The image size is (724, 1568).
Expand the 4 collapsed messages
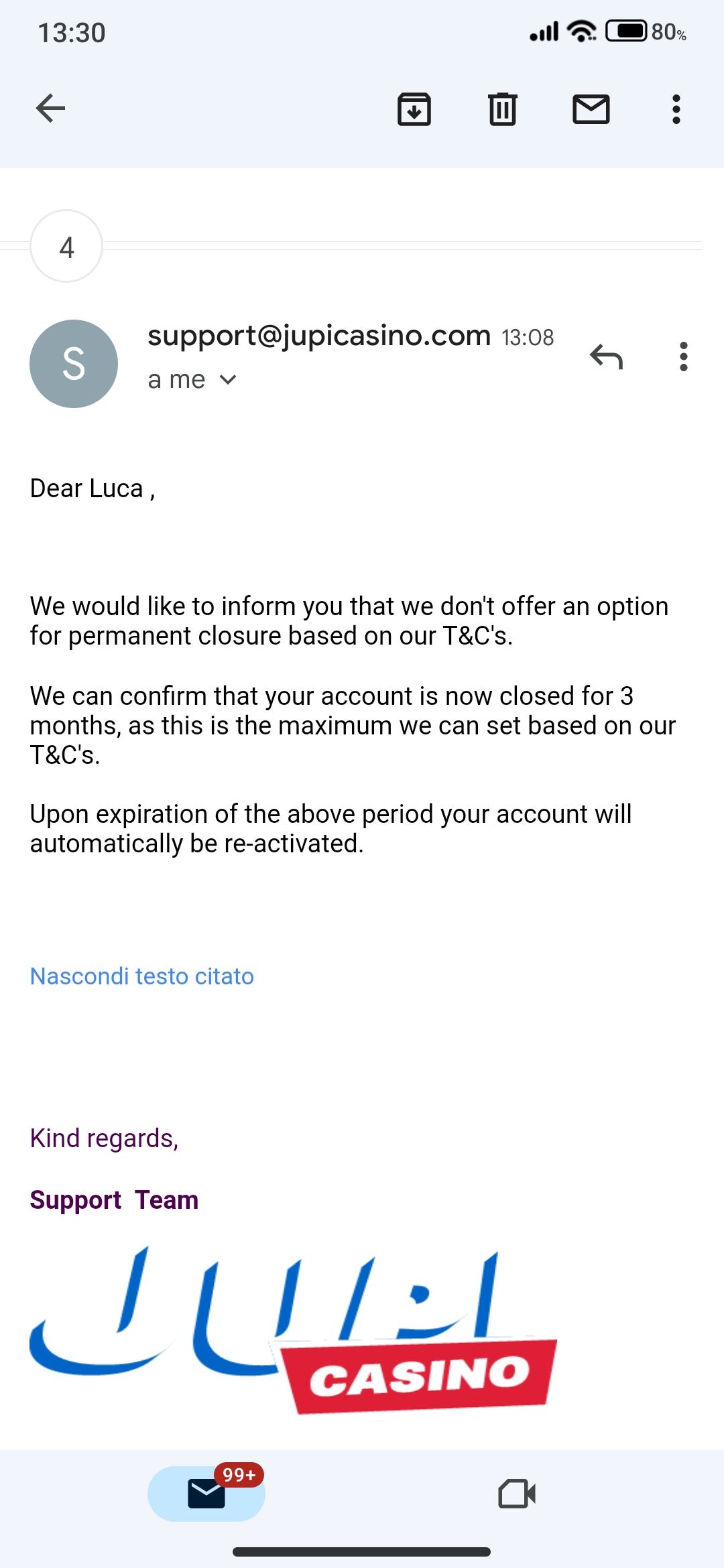point(66,247)
